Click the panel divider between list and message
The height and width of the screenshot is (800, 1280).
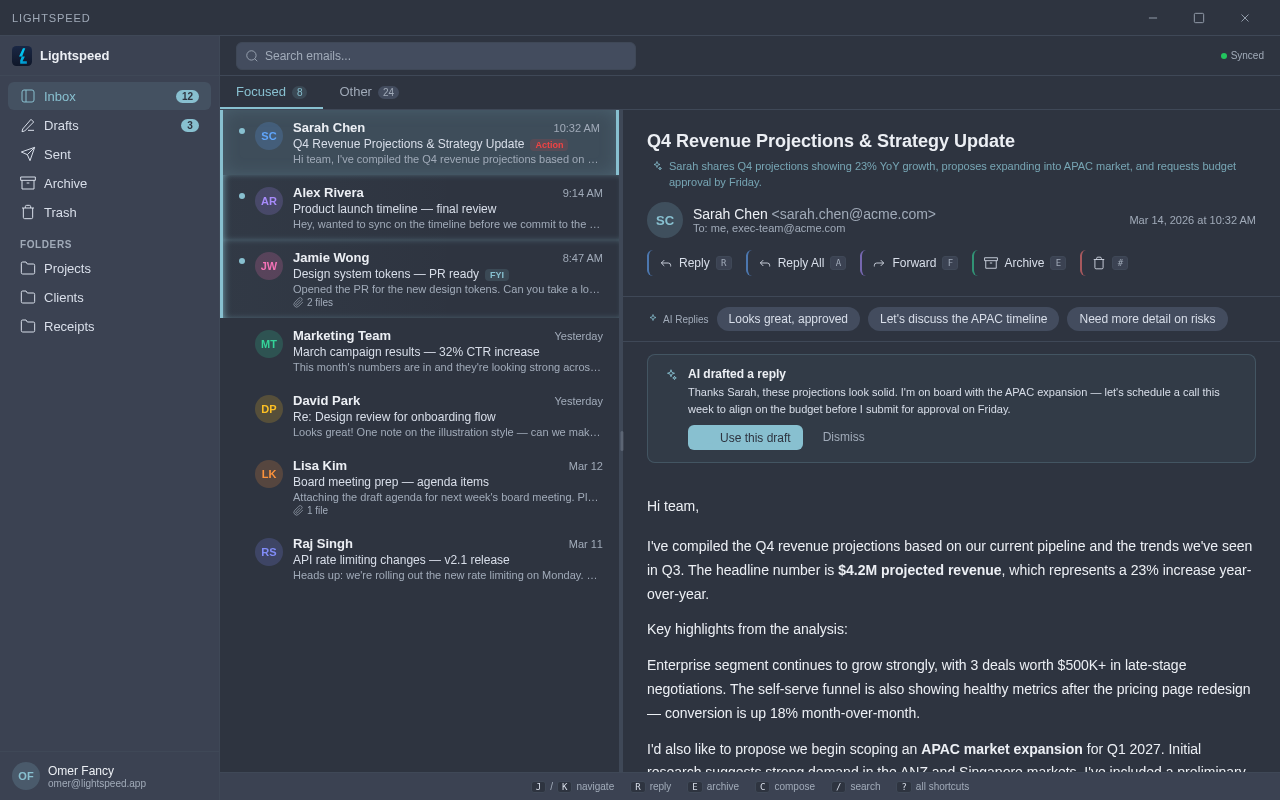(621, 440)
